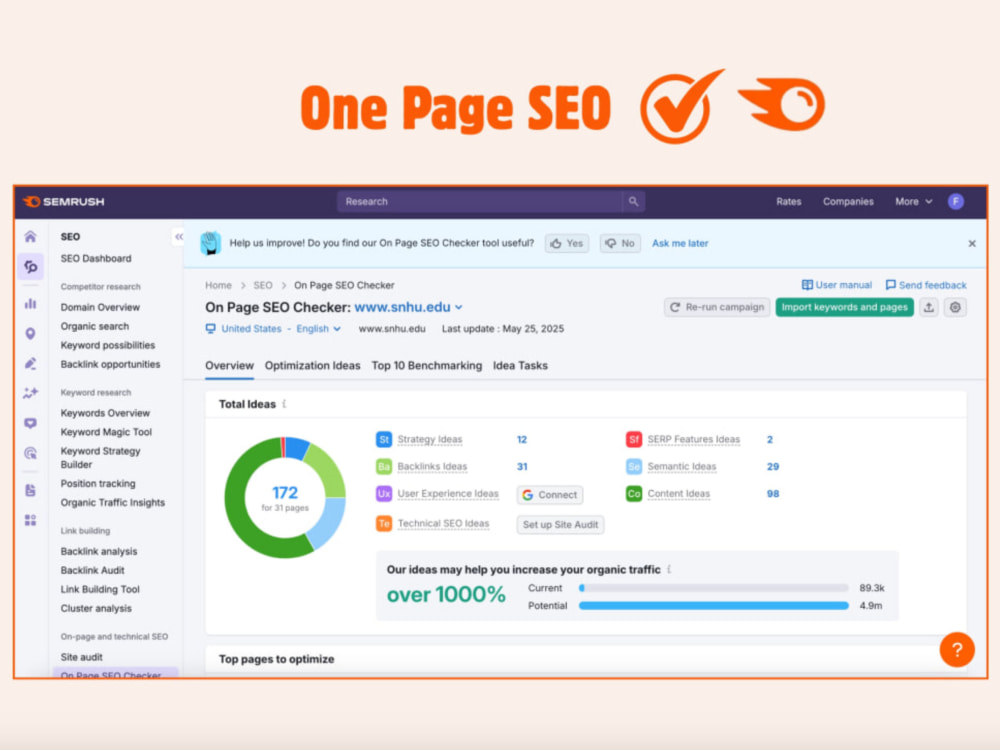Click the Content Ideas count 98
Viewport: 1000px width, 750px height.
point(773,494)
